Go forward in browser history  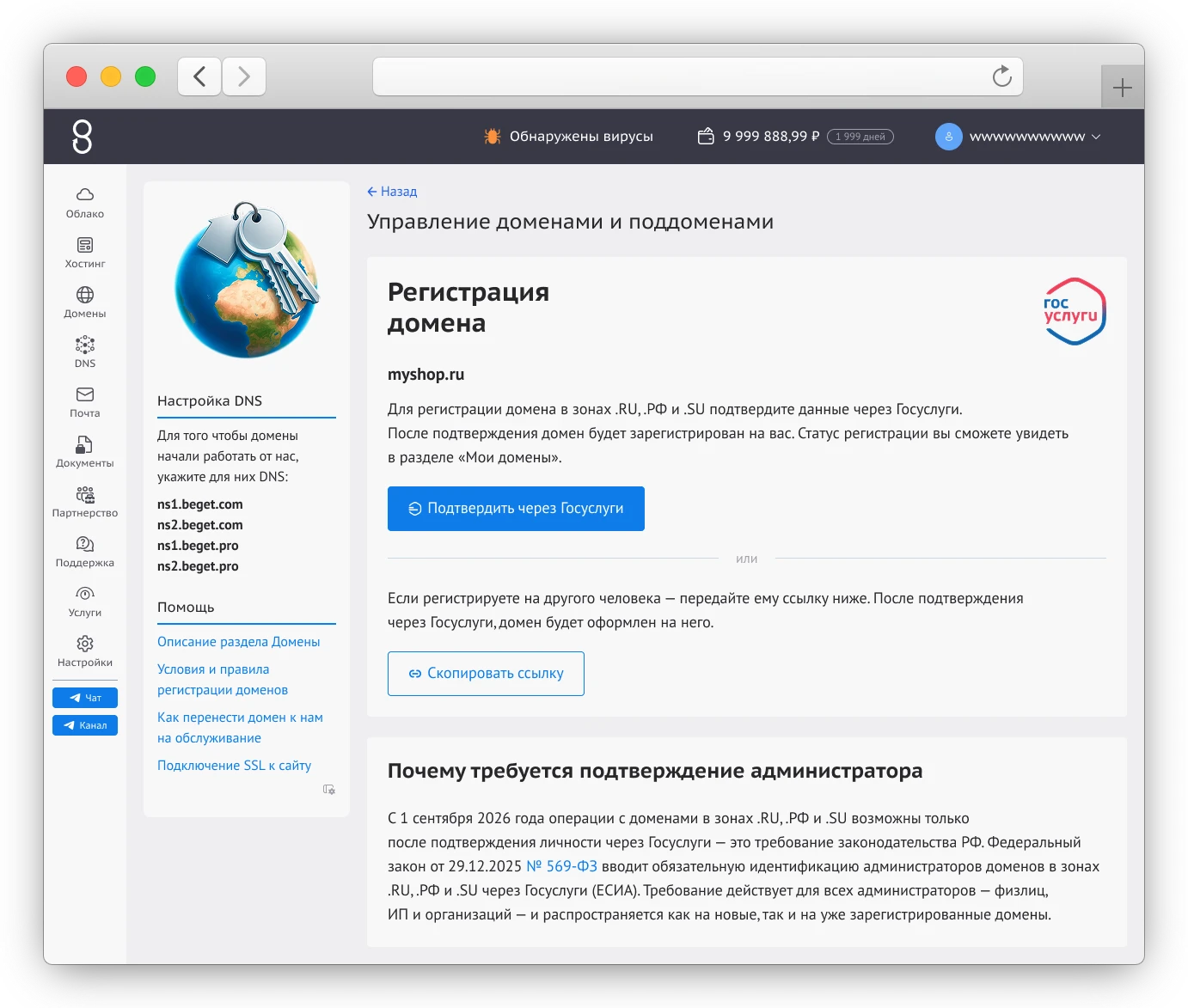click(244, 76)
